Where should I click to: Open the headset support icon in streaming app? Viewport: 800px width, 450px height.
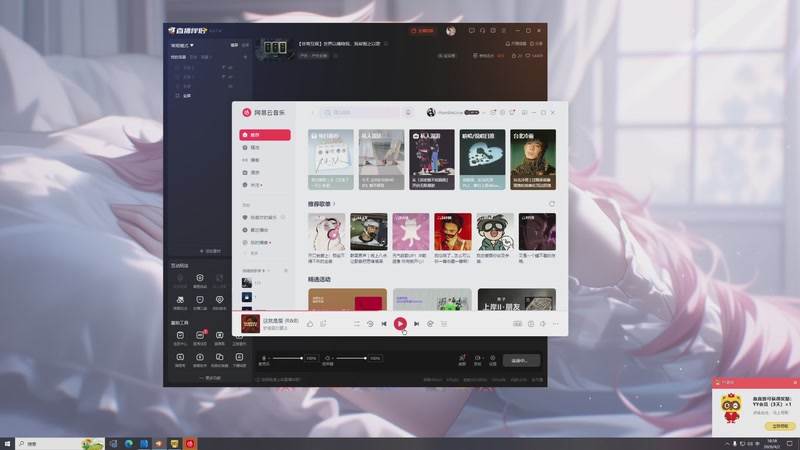(482, 31)
